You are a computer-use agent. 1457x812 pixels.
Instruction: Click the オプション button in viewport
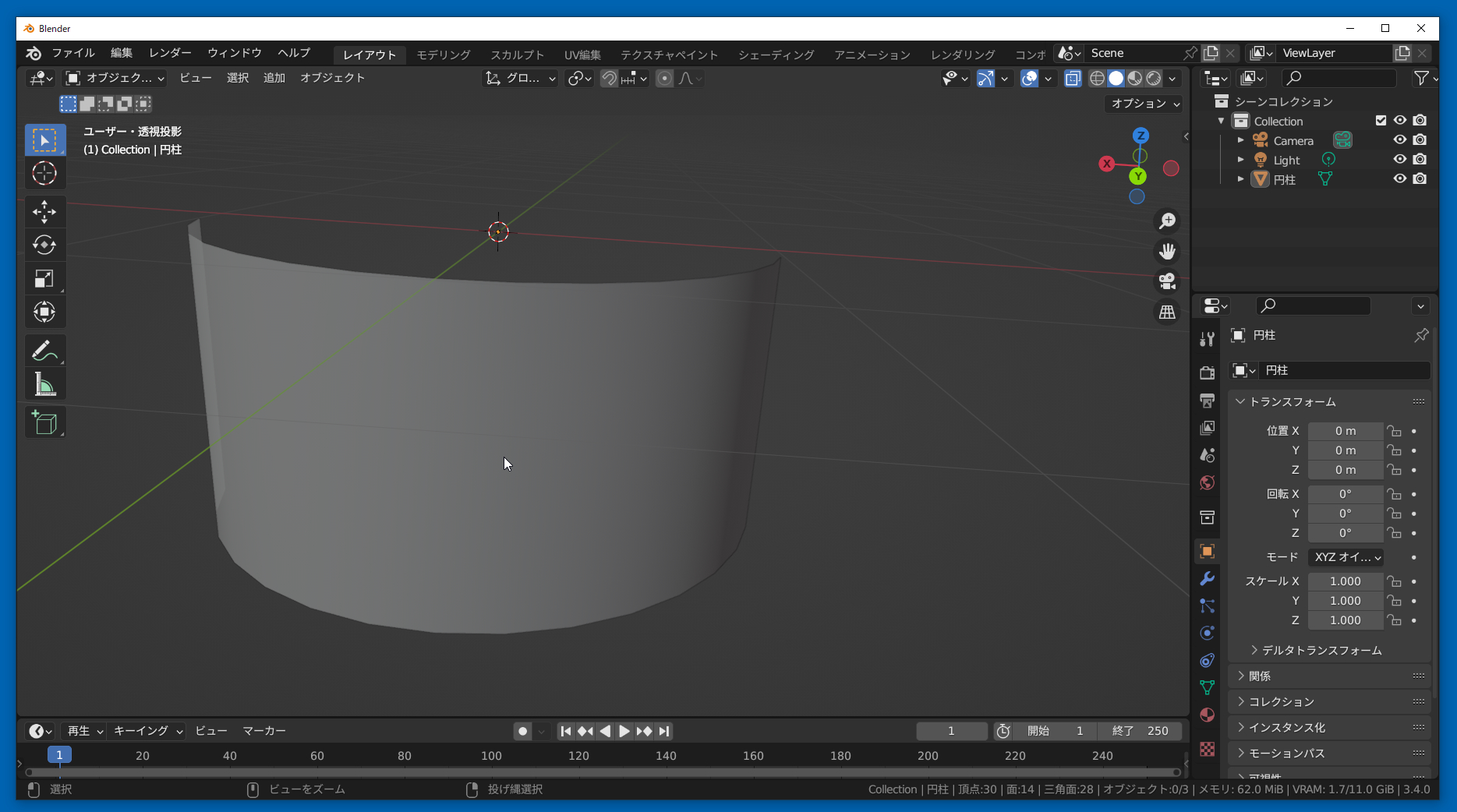coord(1144,104)
